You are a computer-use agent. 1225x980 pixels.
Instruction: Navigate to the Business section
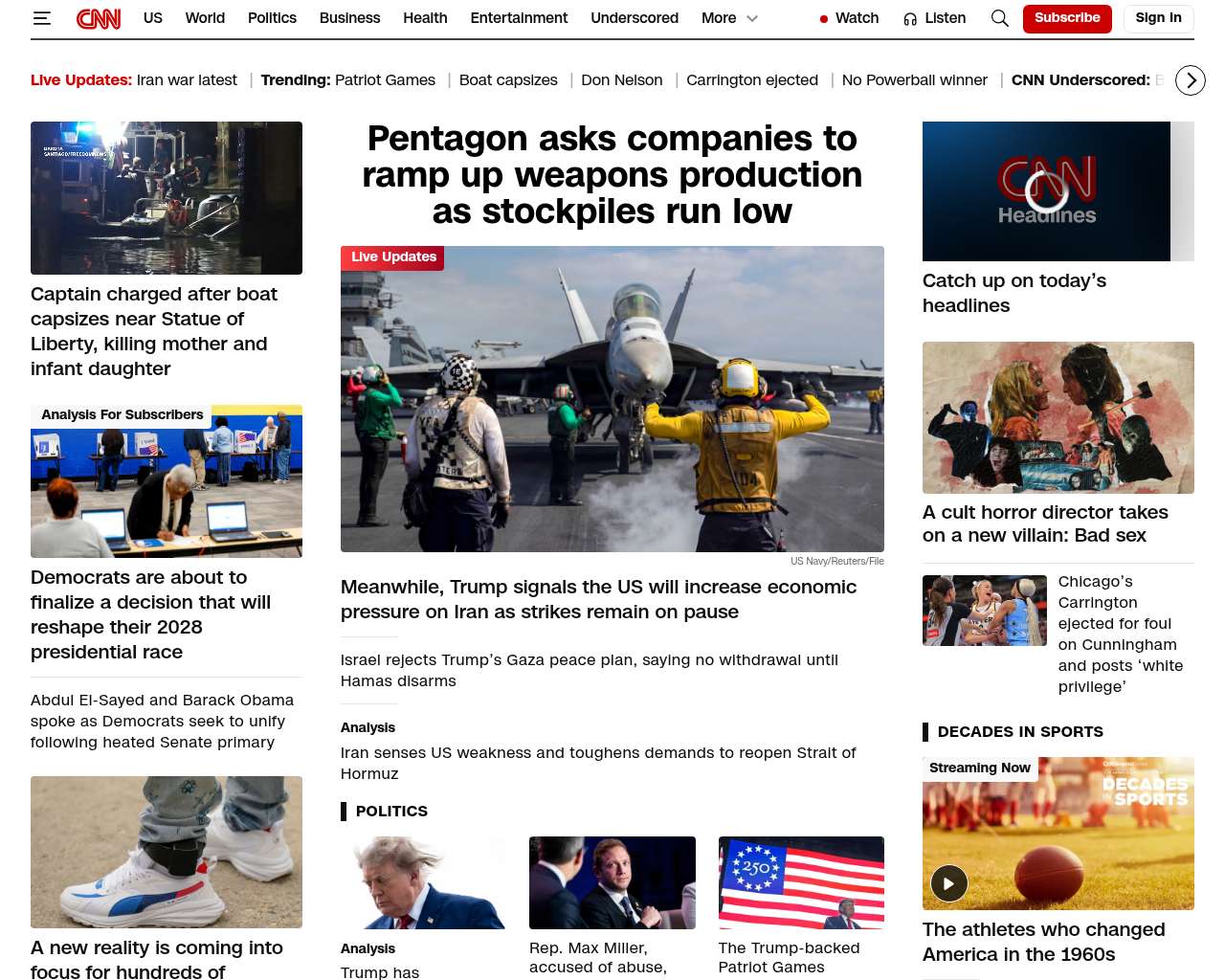[x=350, y=18]
